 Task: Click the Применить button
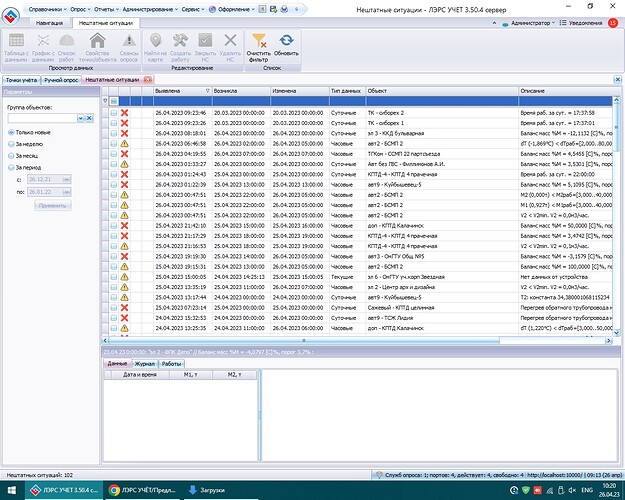[53, 205]
